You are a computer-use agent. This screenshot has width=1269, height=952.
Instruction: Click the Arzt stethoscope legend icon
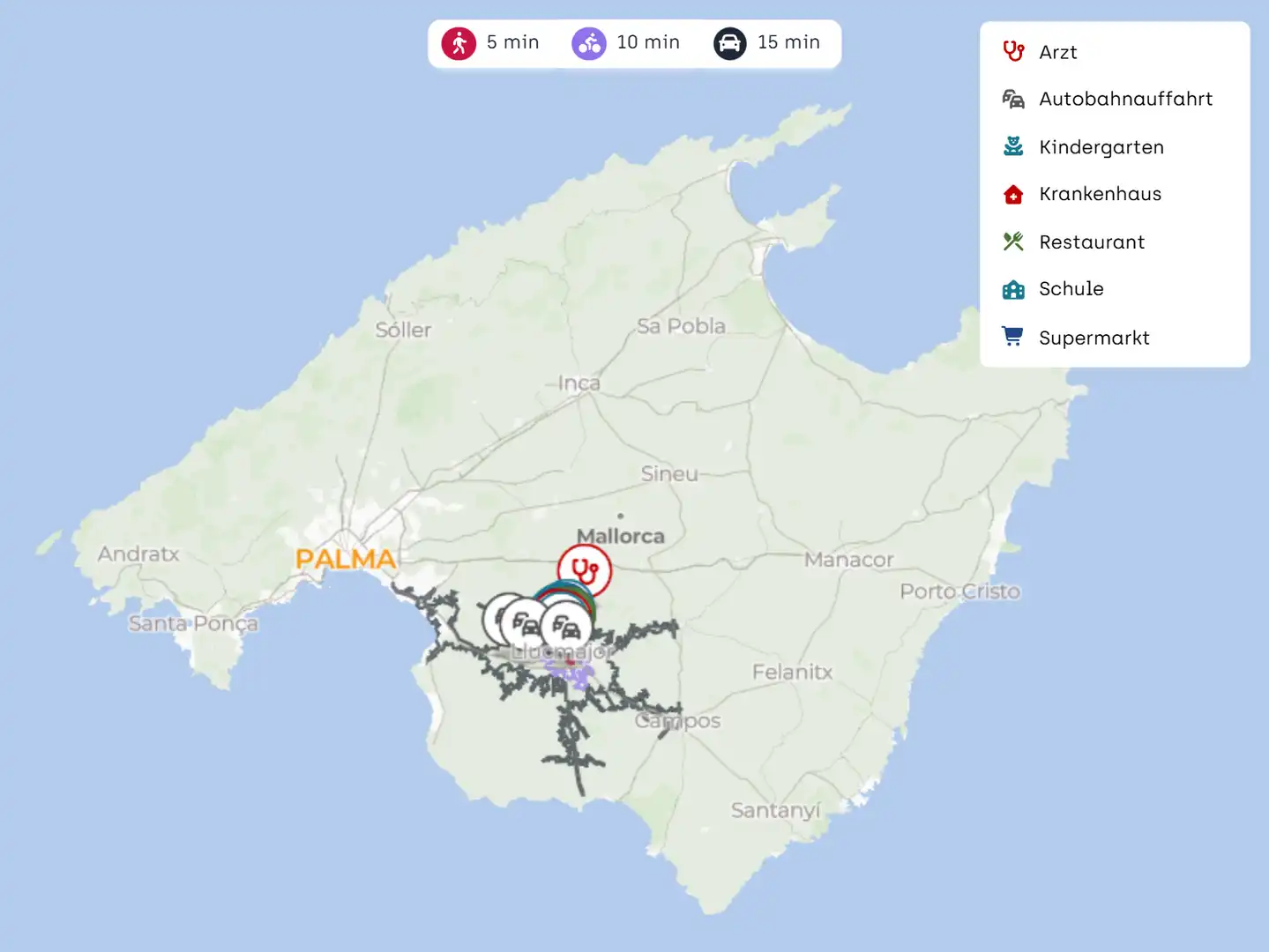pyautogui.click(x=1013, y=52)
